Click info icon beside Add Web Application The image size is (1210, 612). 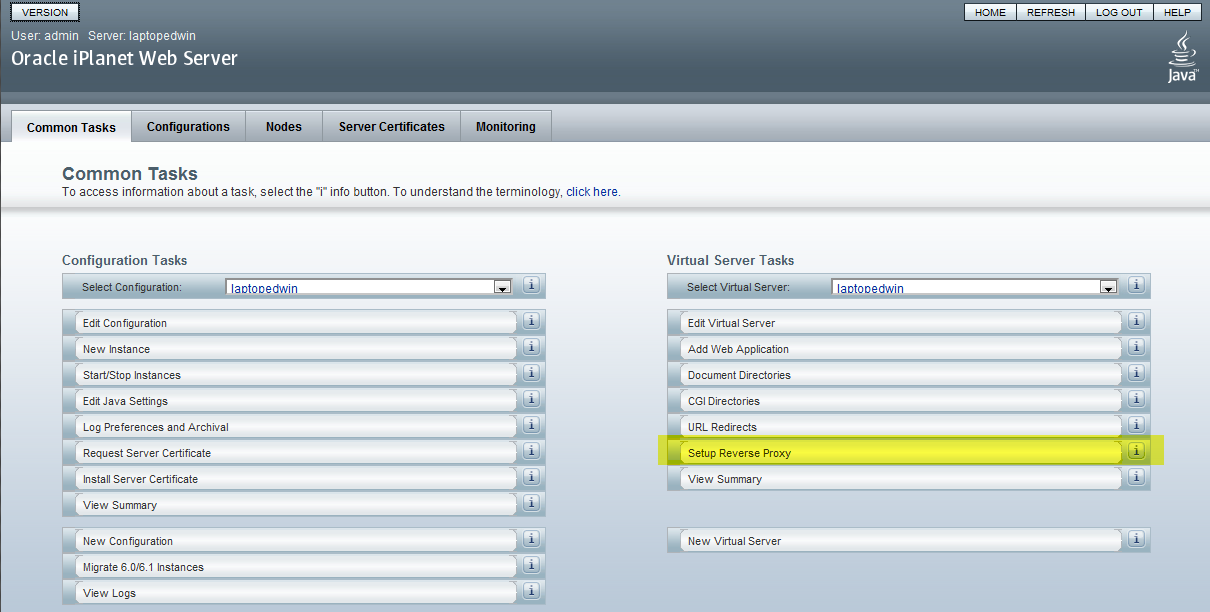[1136, 347]
